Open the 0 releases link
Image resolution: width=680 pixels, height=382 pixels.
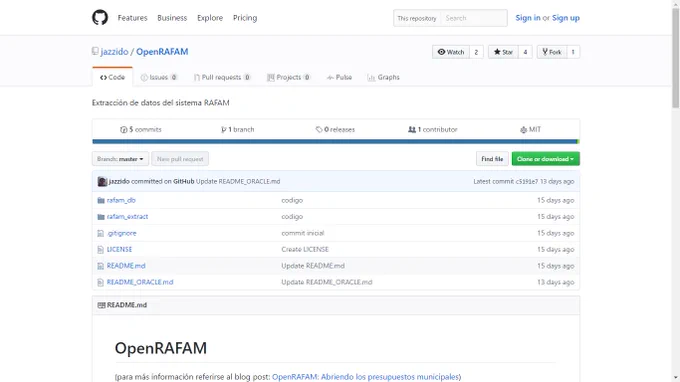pyautogui.click(x=335, y=130)
